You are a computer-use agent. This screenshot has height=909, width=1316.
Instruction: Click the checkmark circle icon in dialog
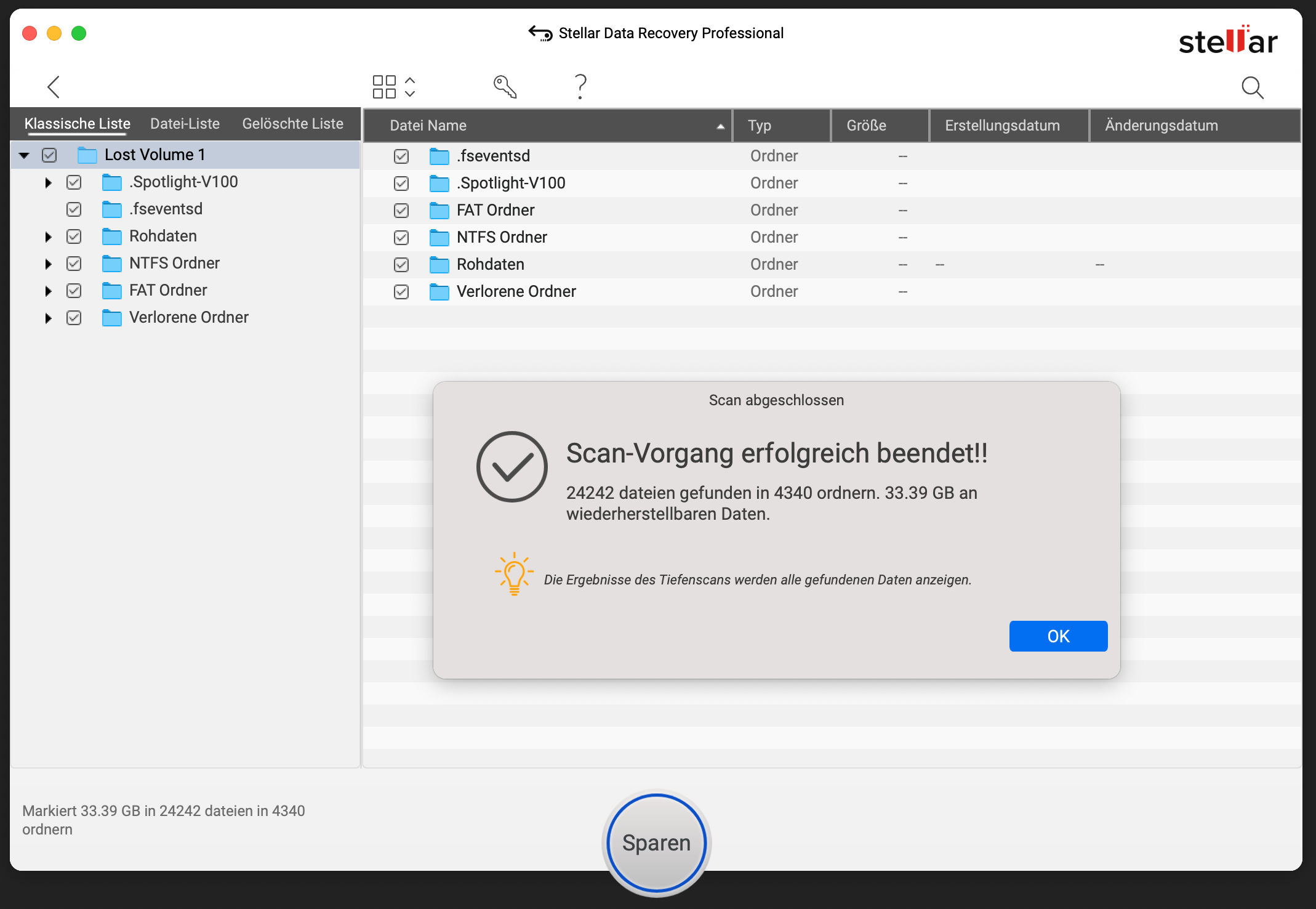click(x=512, y=467)
